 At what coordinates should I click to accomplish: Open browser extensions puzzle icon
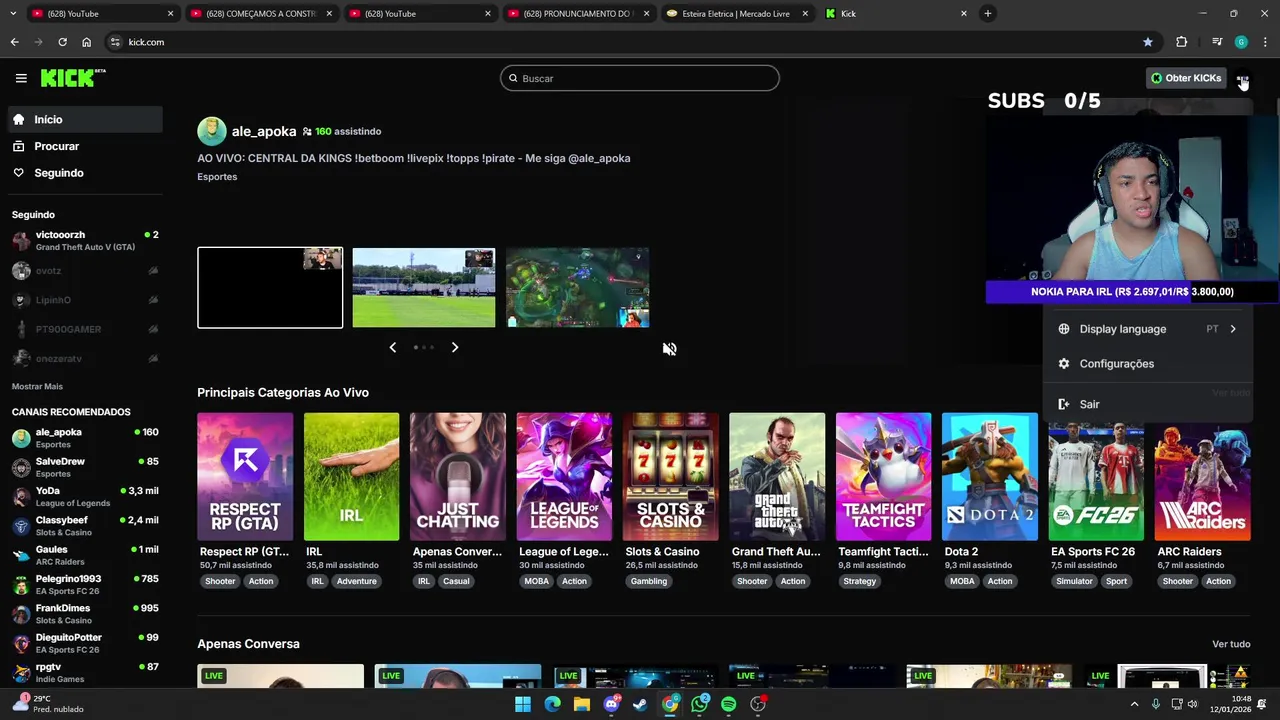(x=1182, y=42)
